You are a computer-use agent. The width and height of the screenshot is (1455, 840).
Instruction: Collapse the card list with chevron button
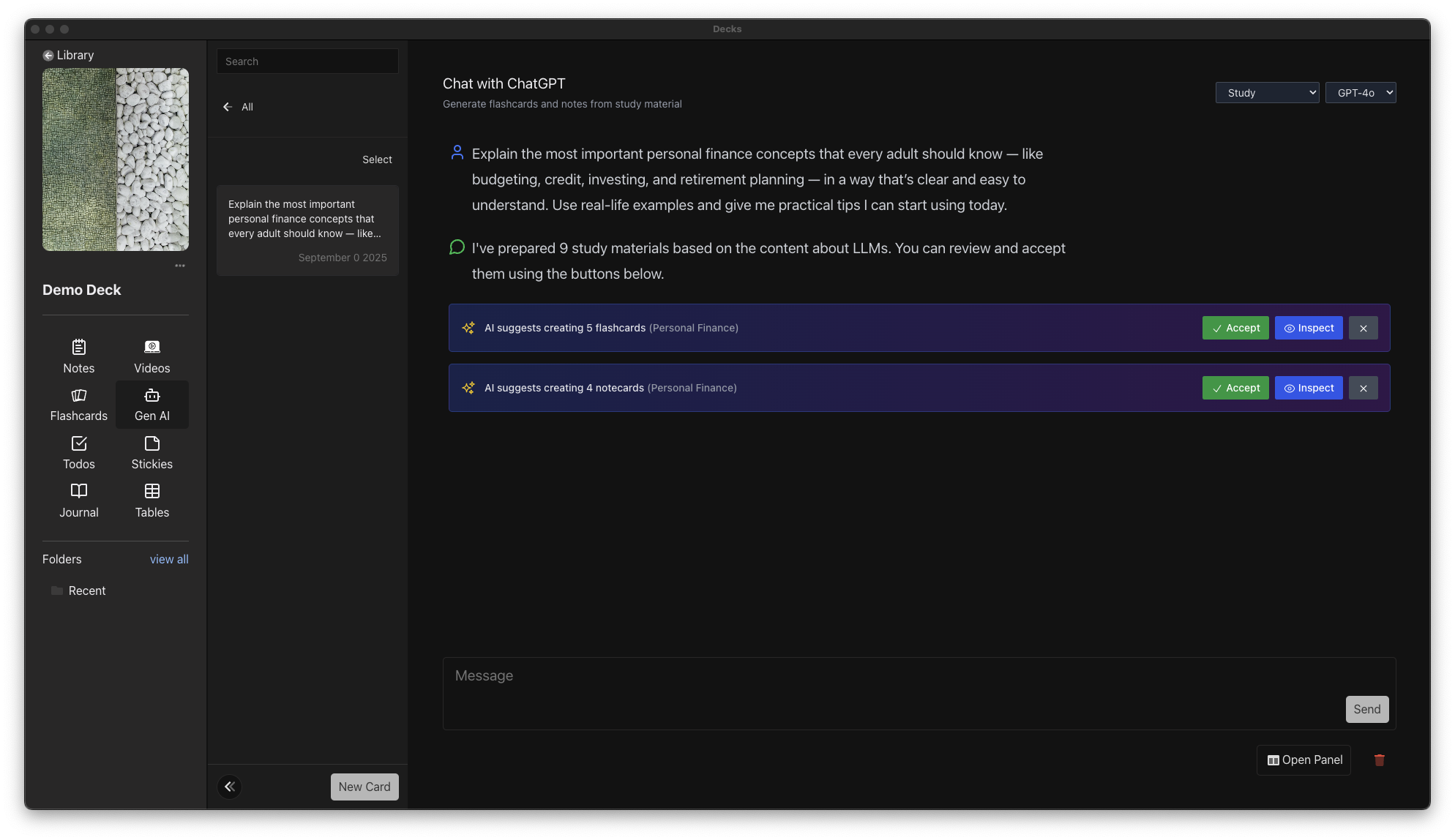point(229,786)
